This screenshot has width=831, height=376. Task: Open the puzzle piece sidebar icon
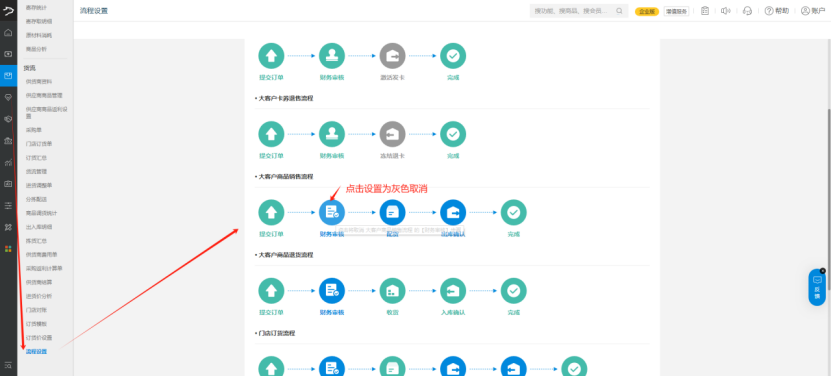tap(8, 227)
